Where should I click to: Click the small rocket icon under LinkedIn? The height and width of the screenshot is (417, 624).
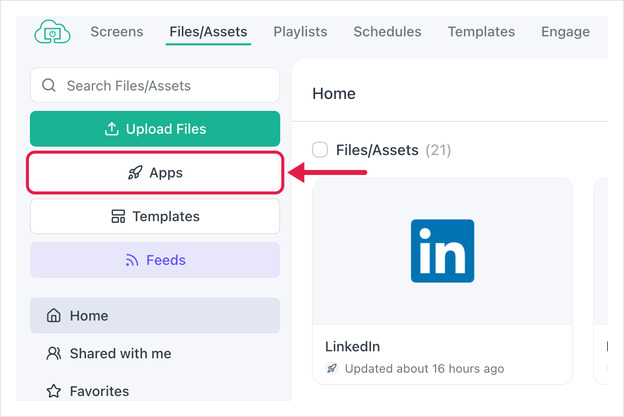332,368
